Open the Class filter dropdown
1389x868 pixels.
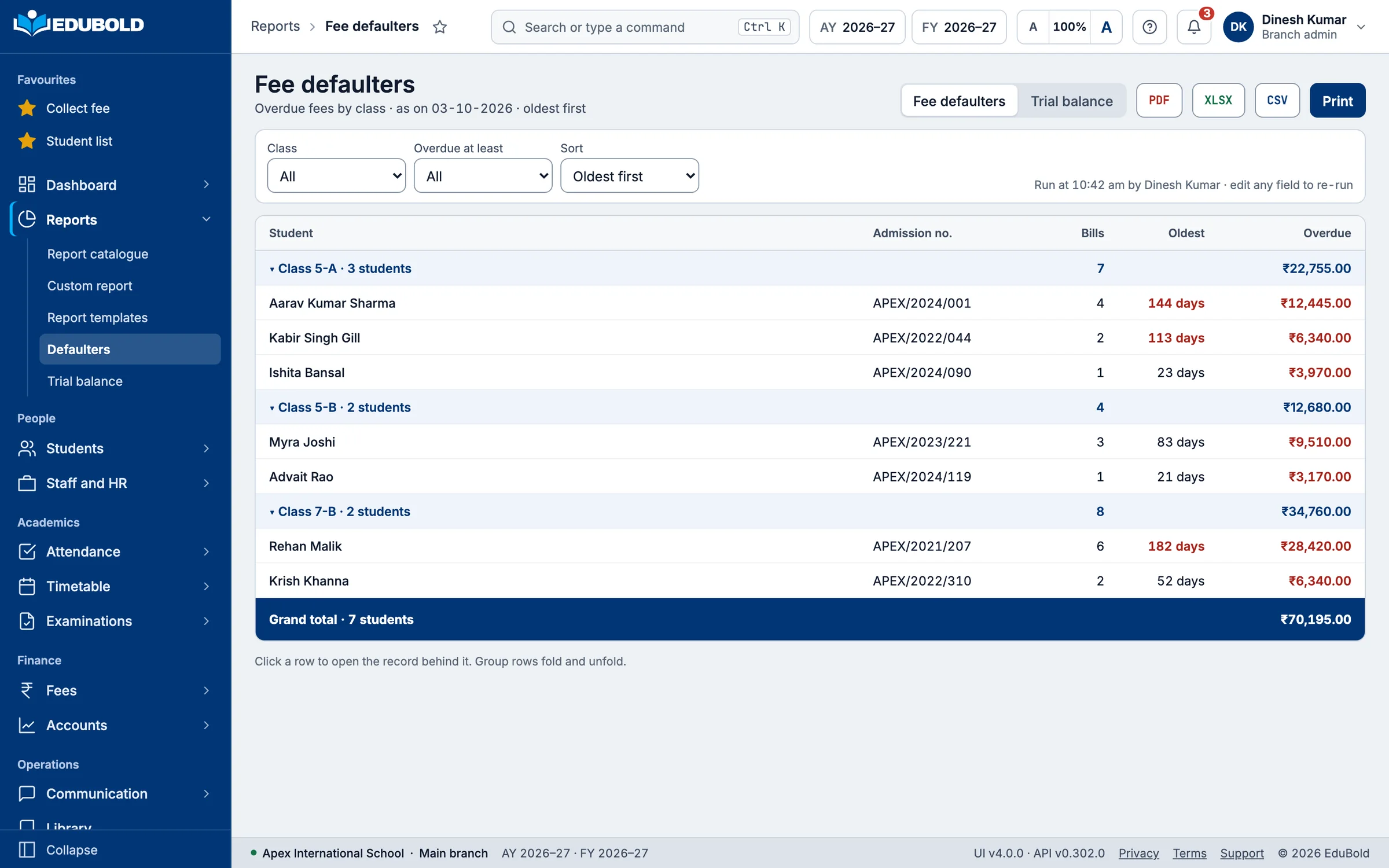tap(336, 176)
